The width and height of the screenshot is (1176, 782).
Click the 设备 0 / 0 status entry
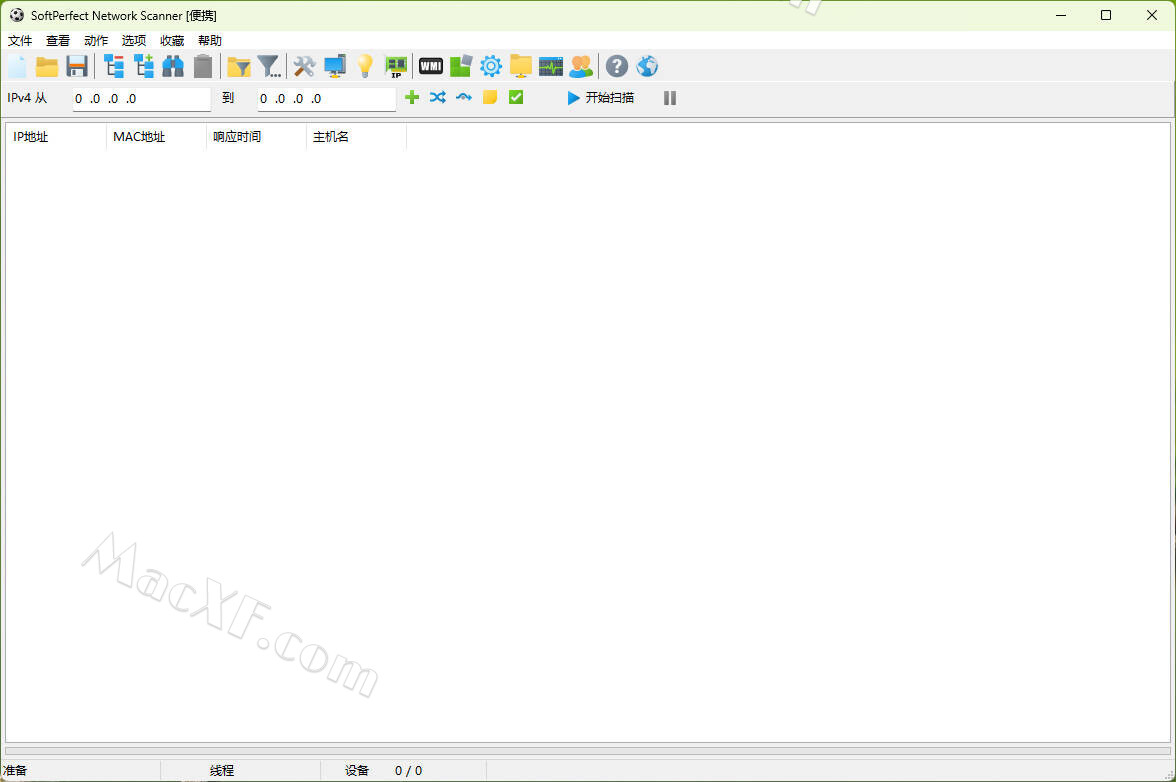point(383,771)
